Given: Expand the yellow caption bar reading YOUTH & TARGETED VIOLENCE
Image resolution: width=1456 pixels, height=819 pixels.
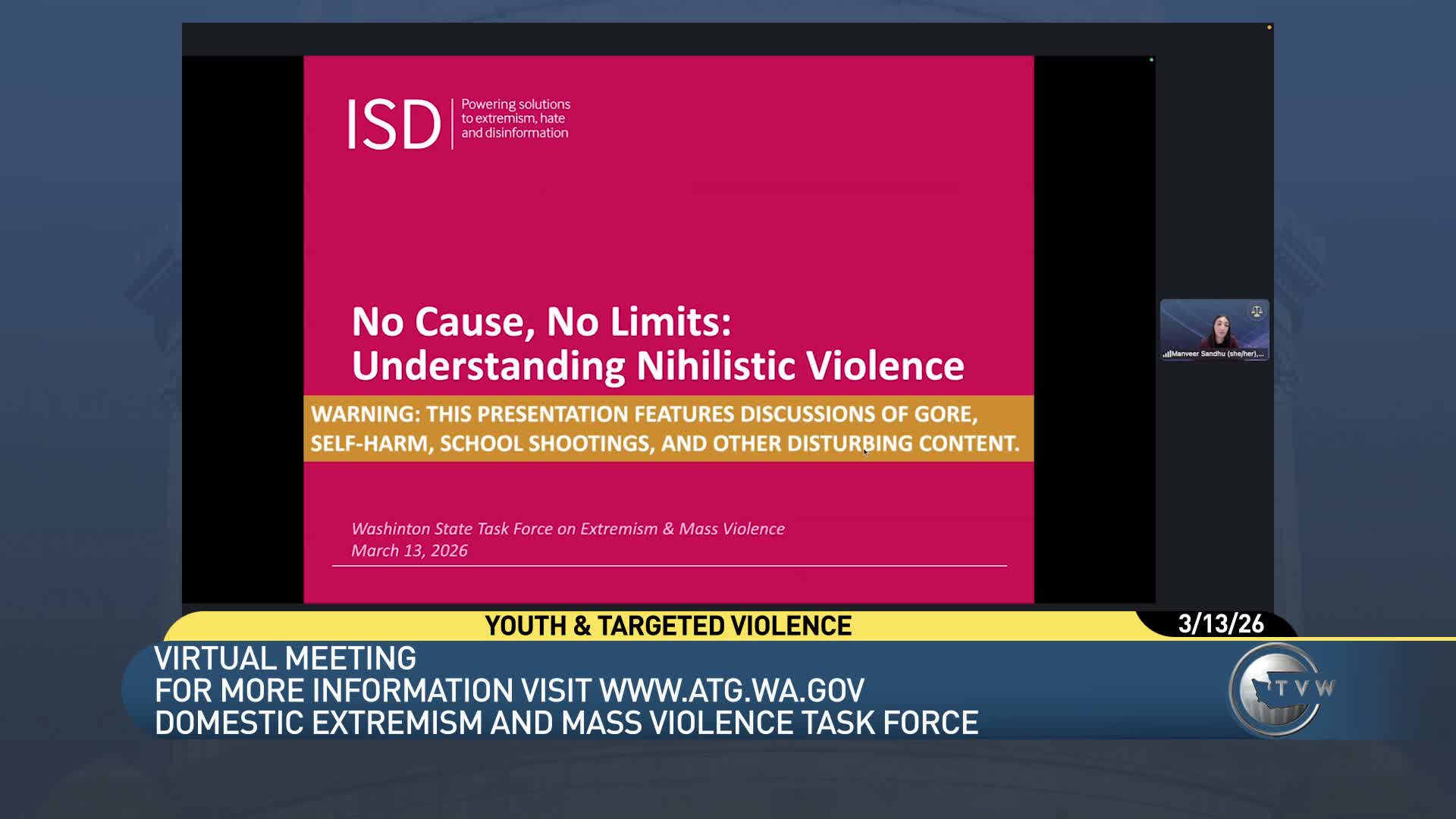Looking at the screenshot, I should 668,626.
